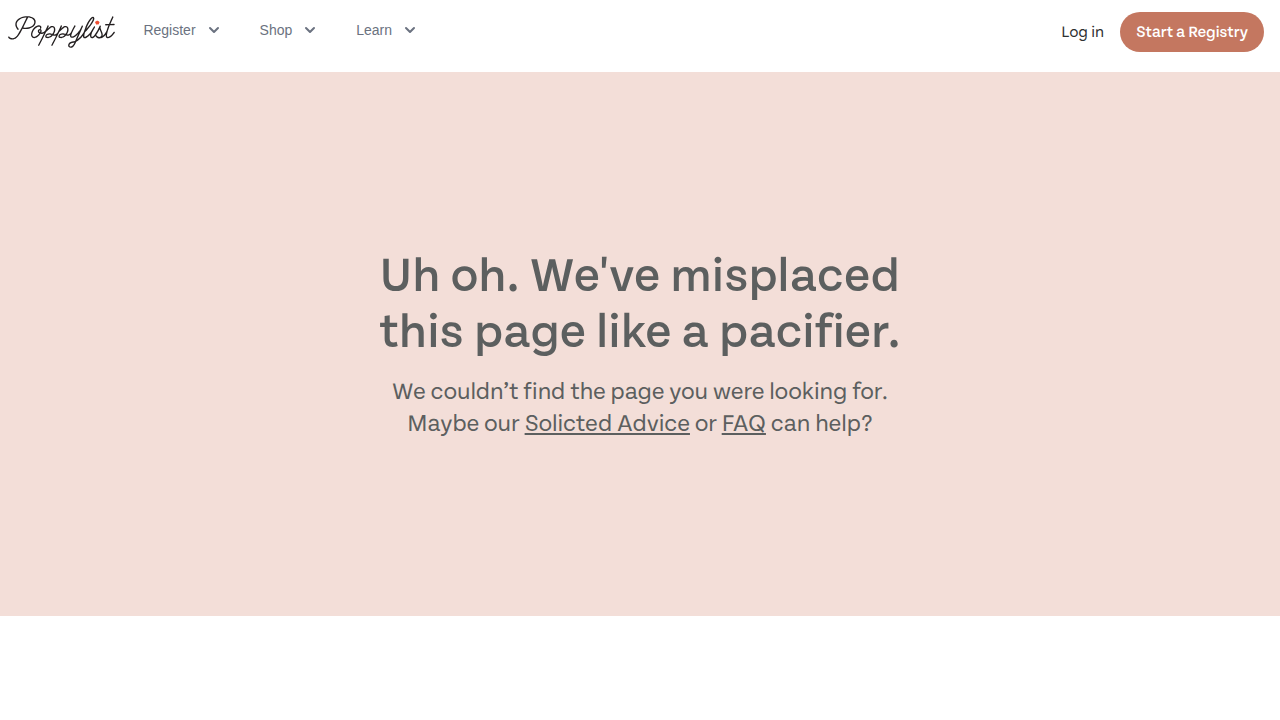The width and height of the screenshot is (1280, 720).
Task: Expand the chevron beside Learn
Action: [x=410, y=30]
